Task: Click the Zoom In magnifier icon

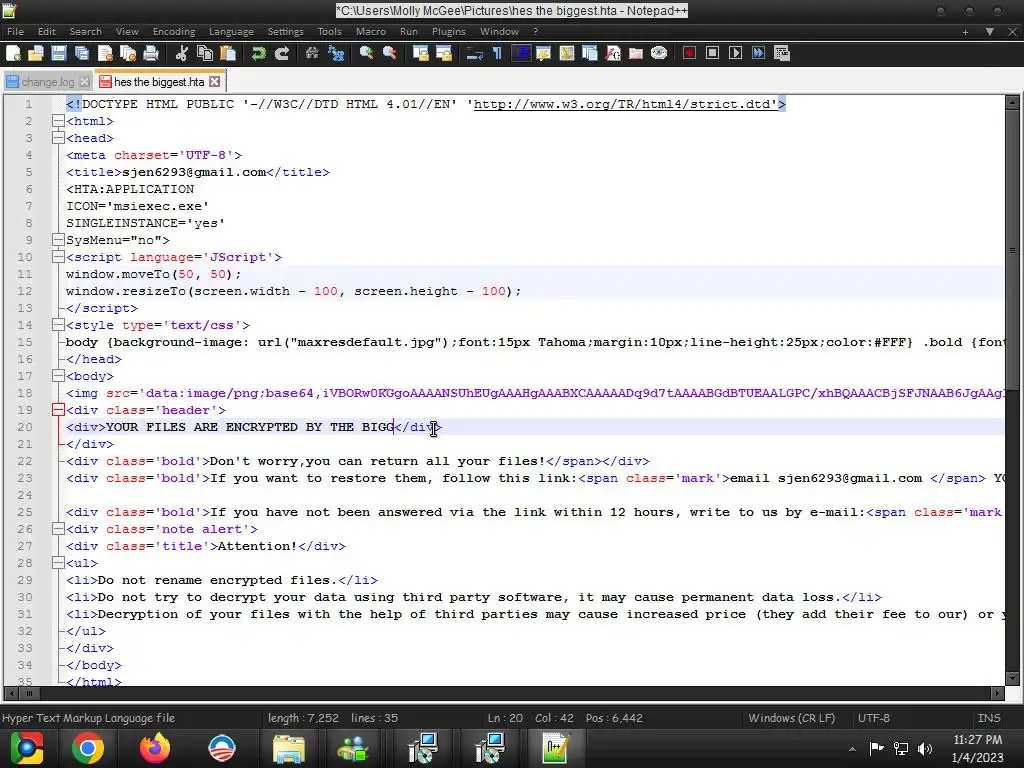Action: [366, 54]
